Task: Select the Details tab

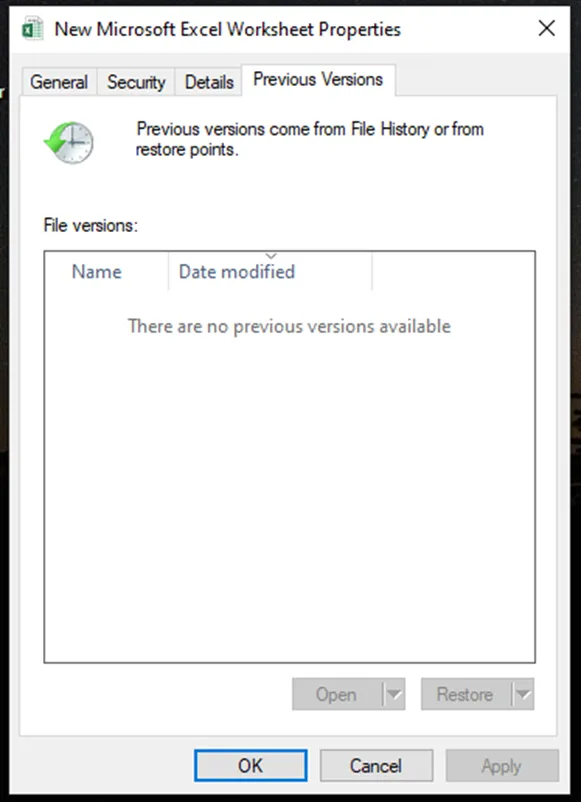Action: 209,82
